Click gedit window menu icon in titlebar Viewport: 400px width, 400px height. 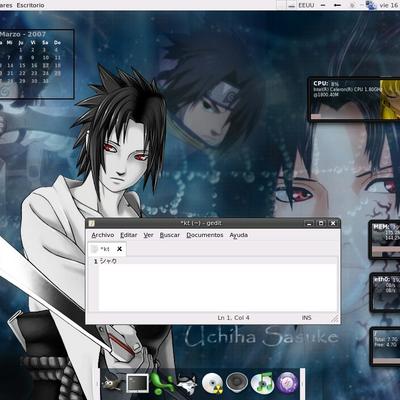(x=92, y=223)
